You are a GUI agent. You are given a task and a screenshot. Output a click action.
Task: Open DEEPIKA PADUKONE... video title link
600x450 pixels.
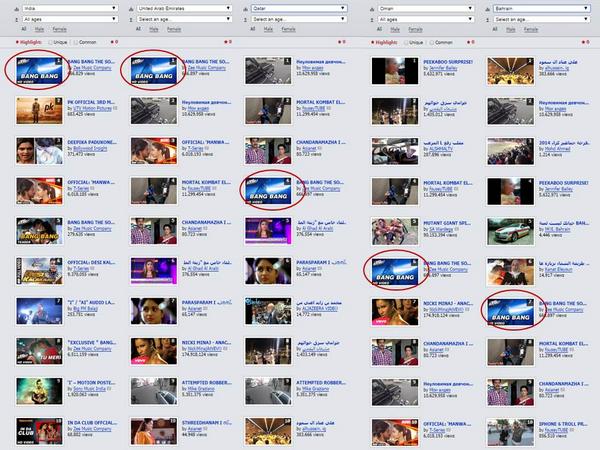[92, 142]
